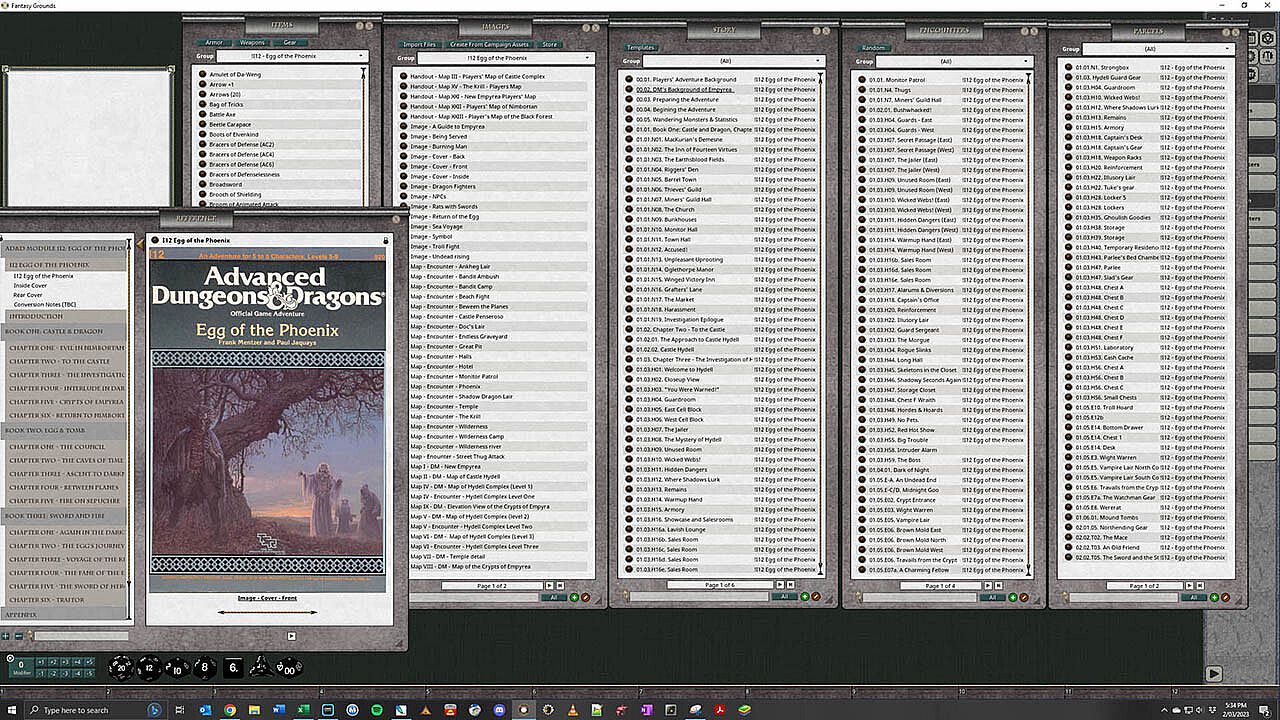Click the Windows search box in taskbar
The height and width of the screenshot is (720, 1280).
pos(75,710)
